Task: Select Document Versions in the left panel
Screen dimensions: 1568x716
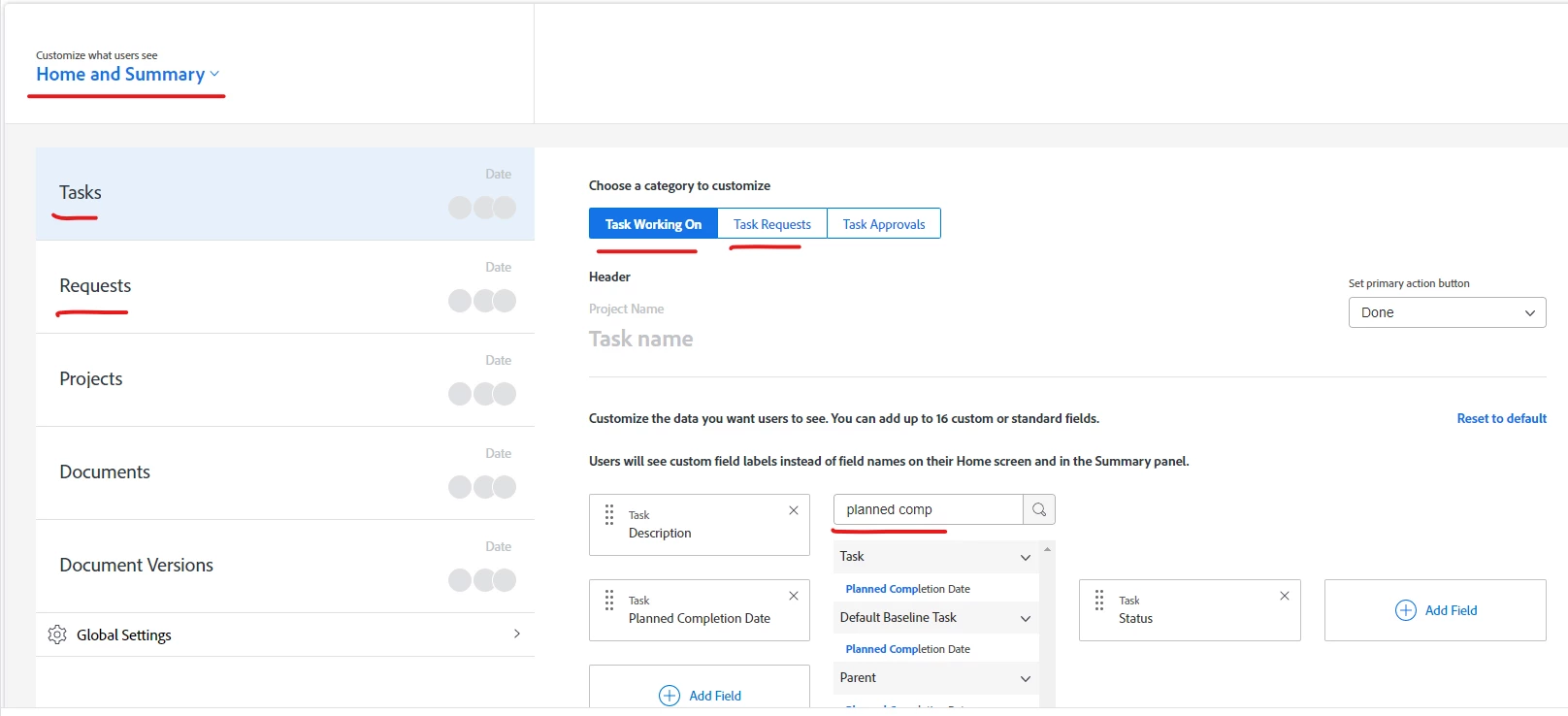Action: (285, 567)
